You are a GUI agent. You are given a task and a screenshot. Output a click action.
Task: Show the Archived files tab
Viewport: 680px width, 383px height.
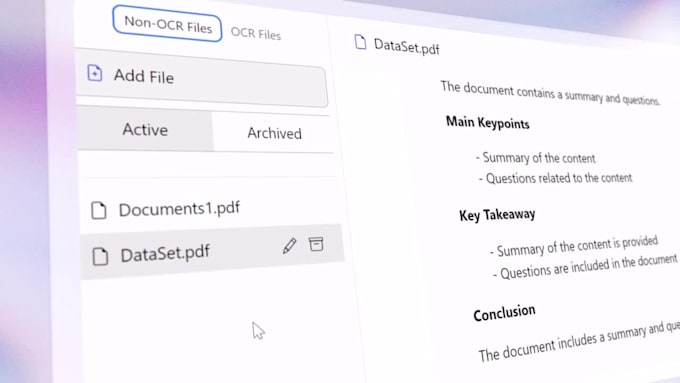click(274, 133)
